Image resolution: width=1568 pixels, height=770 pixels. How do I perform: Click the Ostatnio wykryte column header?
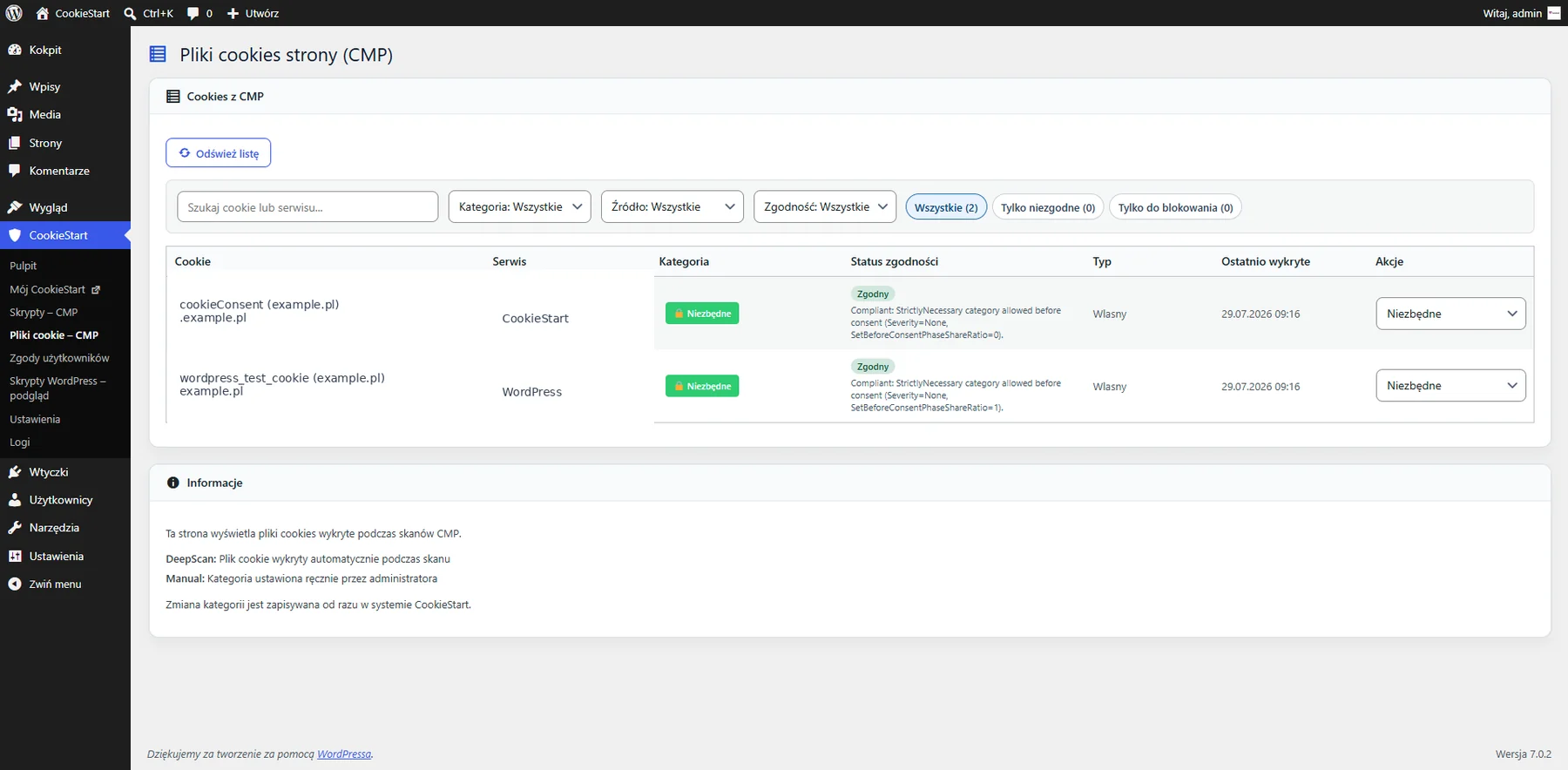click(1266, 261)
